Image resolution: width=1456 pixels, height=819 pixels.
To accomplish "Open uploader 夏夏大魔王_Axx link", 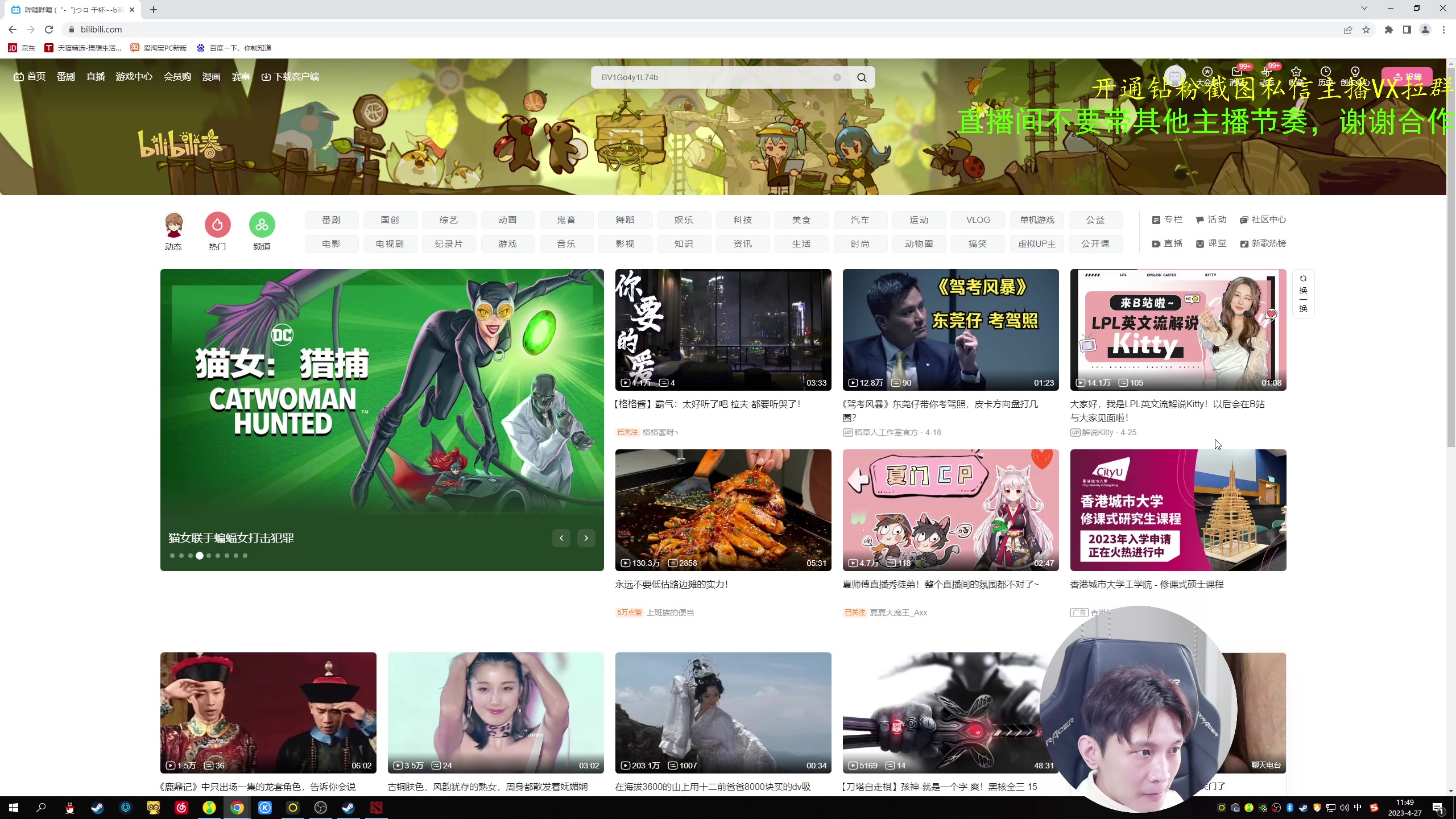I will point(899,613).
